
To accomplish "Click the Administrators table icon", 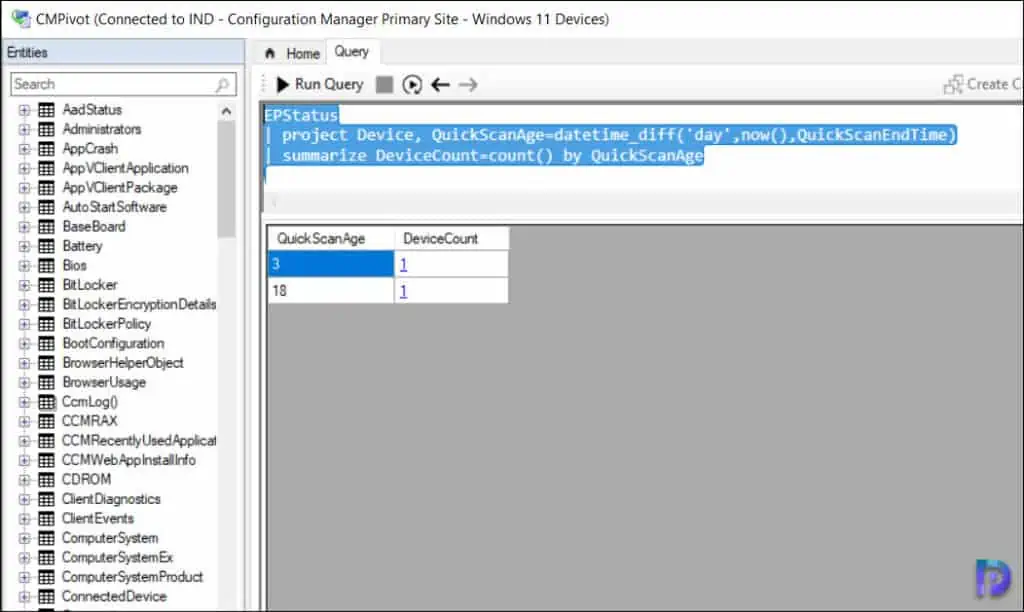I will 46,129.
